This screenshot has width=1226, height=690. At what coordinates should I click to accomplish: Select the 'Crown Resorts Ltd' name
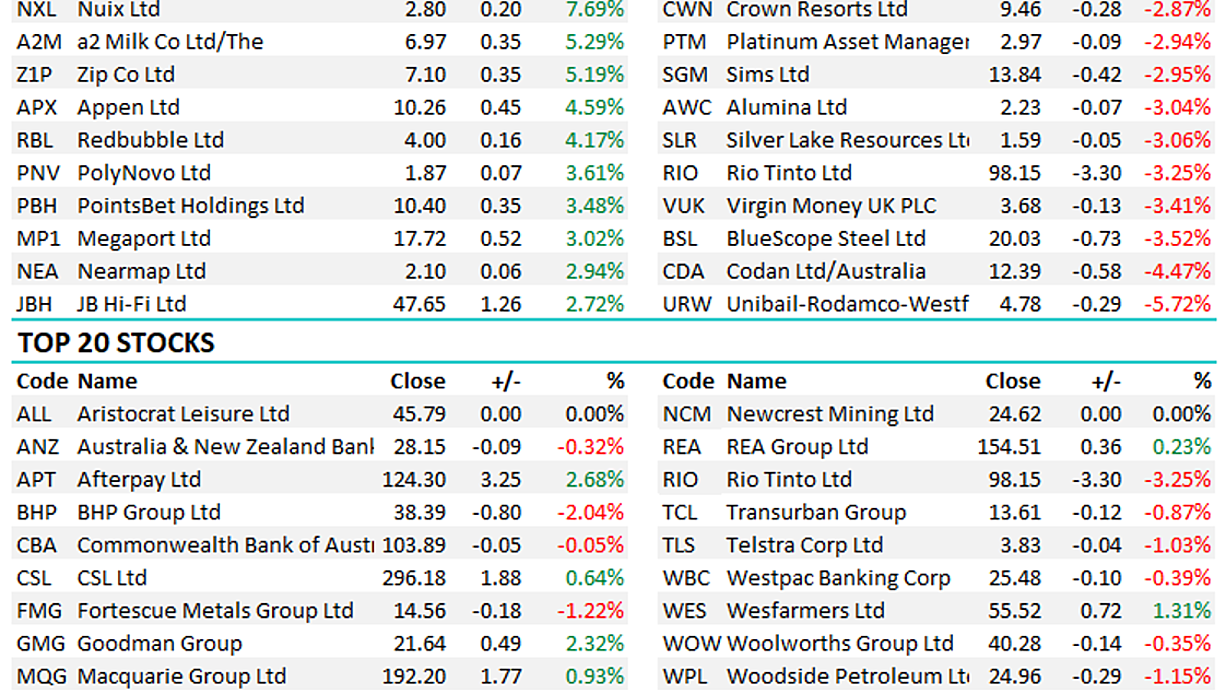pos(817,10)
